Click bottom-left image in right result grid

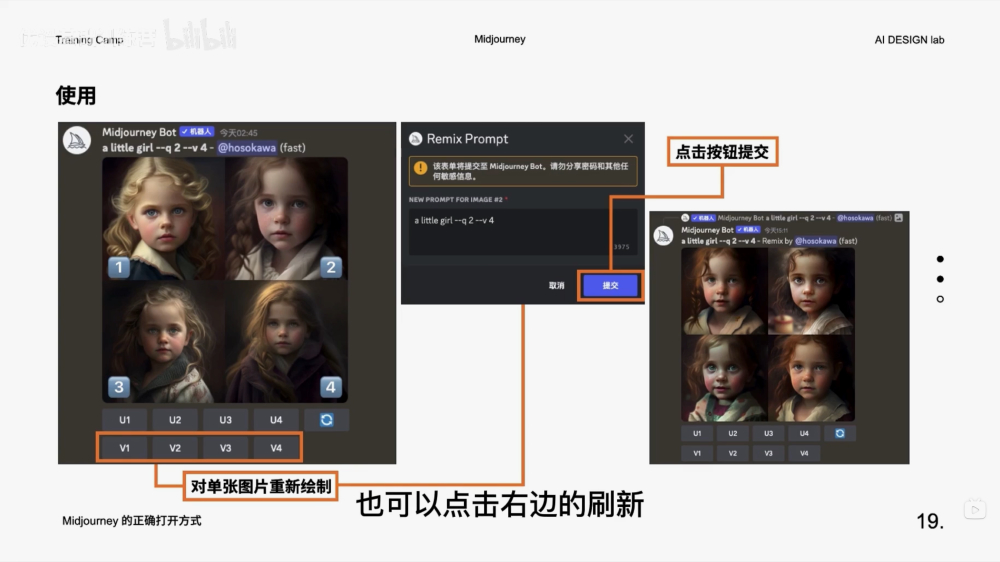(x=724, y=378)
